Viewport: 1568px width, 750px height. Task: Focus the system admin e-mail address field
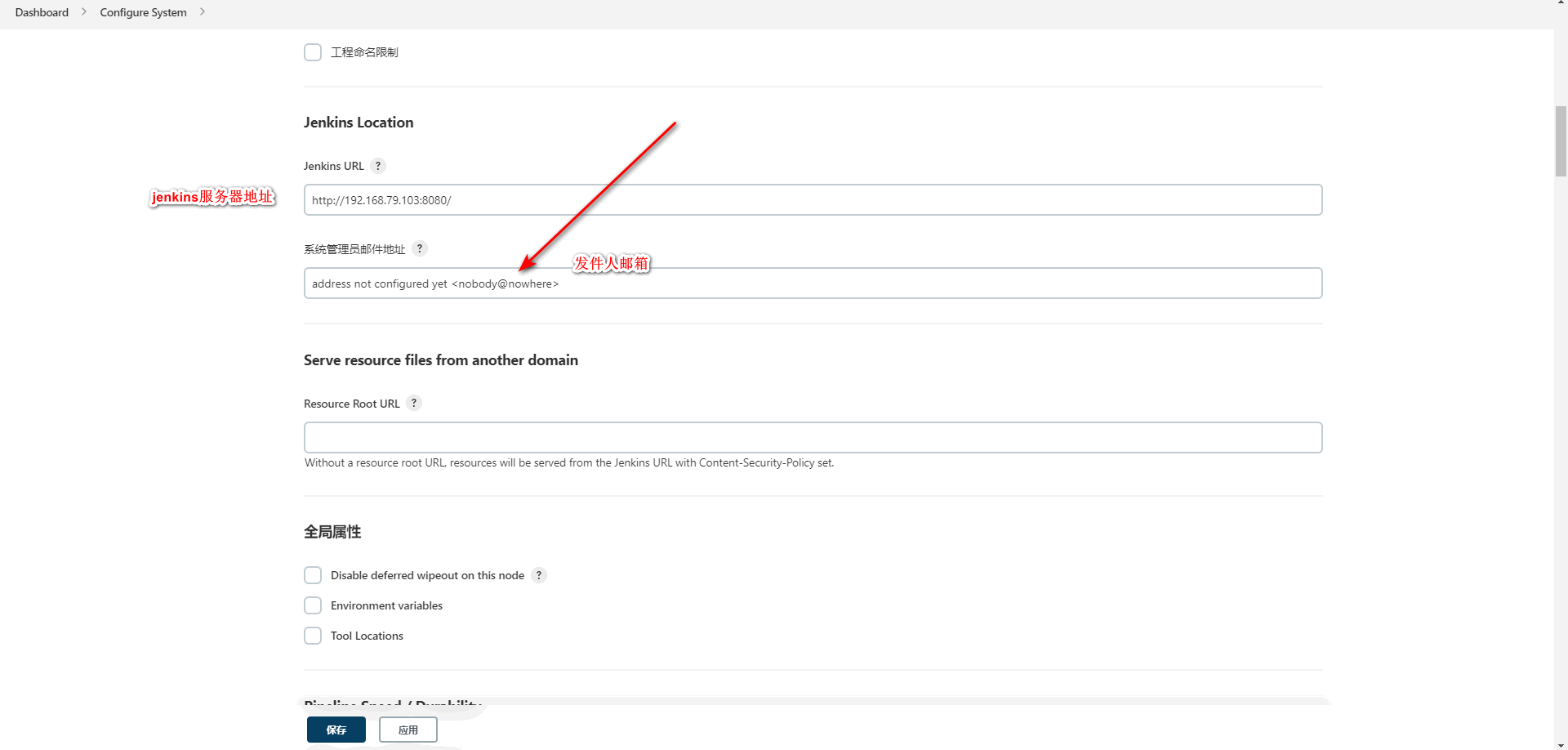(813, 283)
